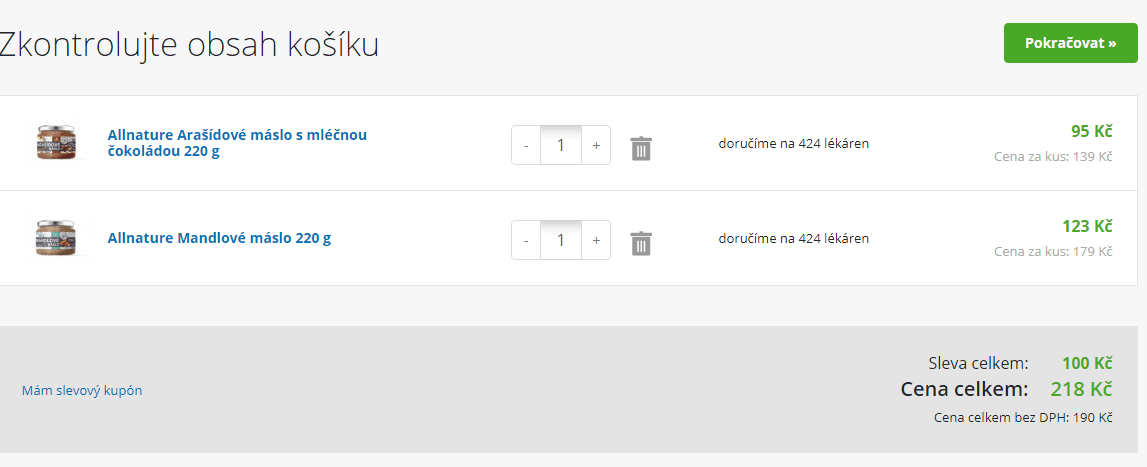The height and width of the screenshot is (467, 1147).
Task: Open Allnature Mandlové máslo 220 g link
Action: coord(219,238)
